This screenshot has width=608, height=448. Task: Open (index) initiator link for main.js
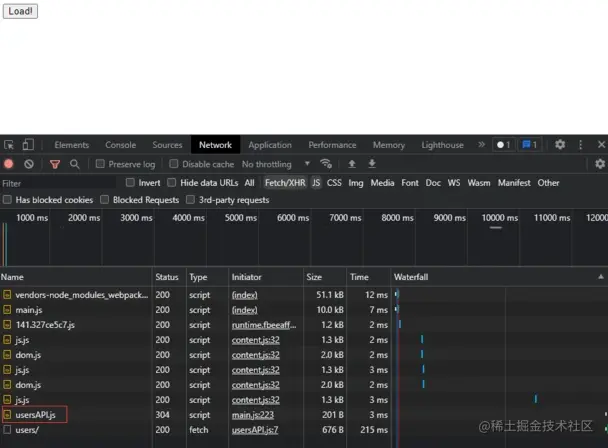tap(244, 310)
